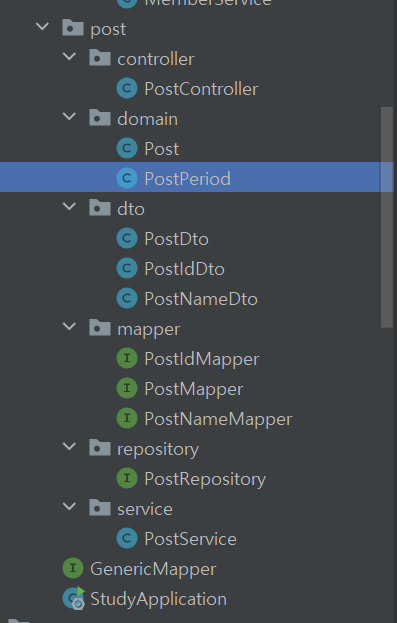This screenshot has width=397, height=623.
Task: Open the GenericMapper file
Action: pos(153,569)
